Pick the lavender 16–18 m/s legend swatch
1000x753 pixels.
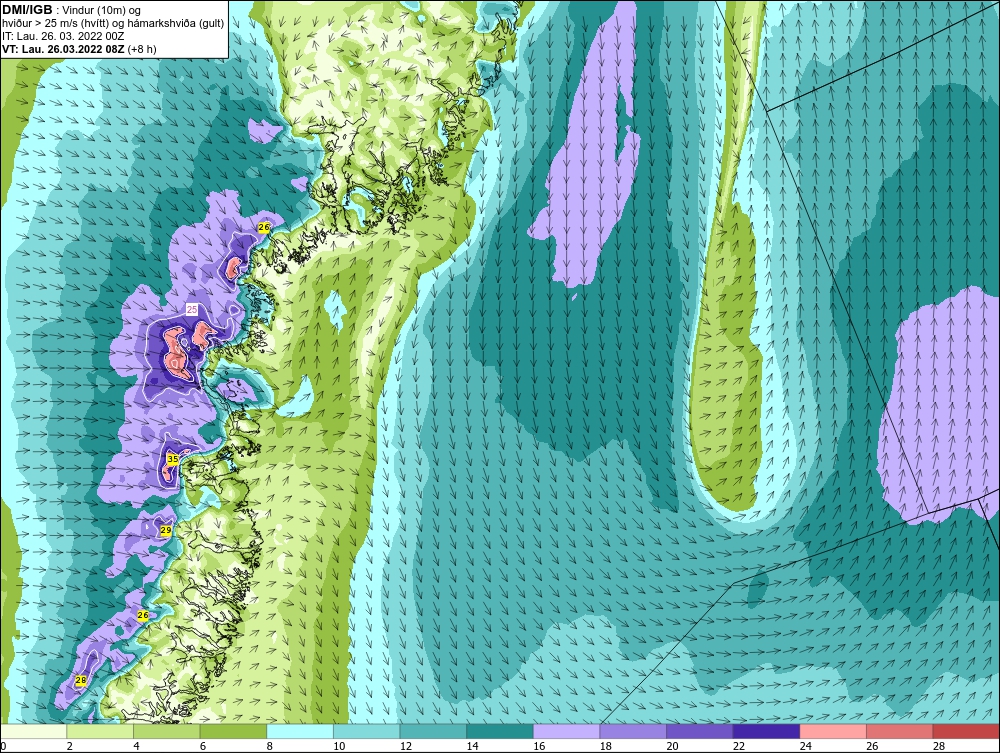[x=566, y=731]
